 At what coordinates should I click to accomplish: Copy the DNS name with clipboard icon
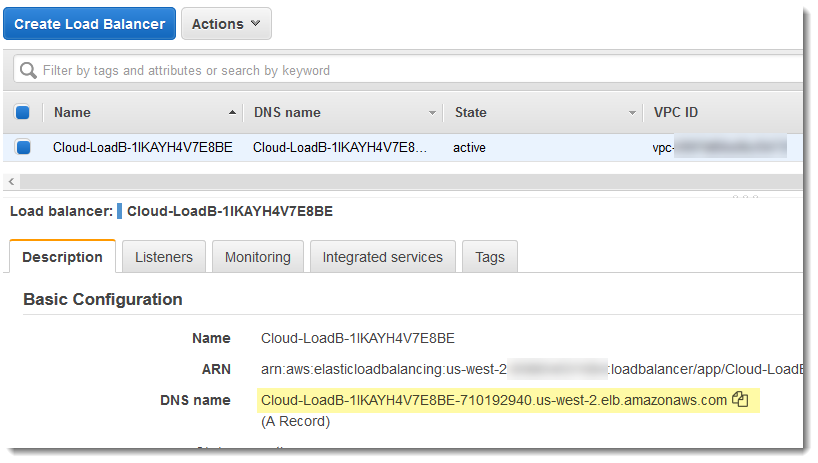pos(740,399)
